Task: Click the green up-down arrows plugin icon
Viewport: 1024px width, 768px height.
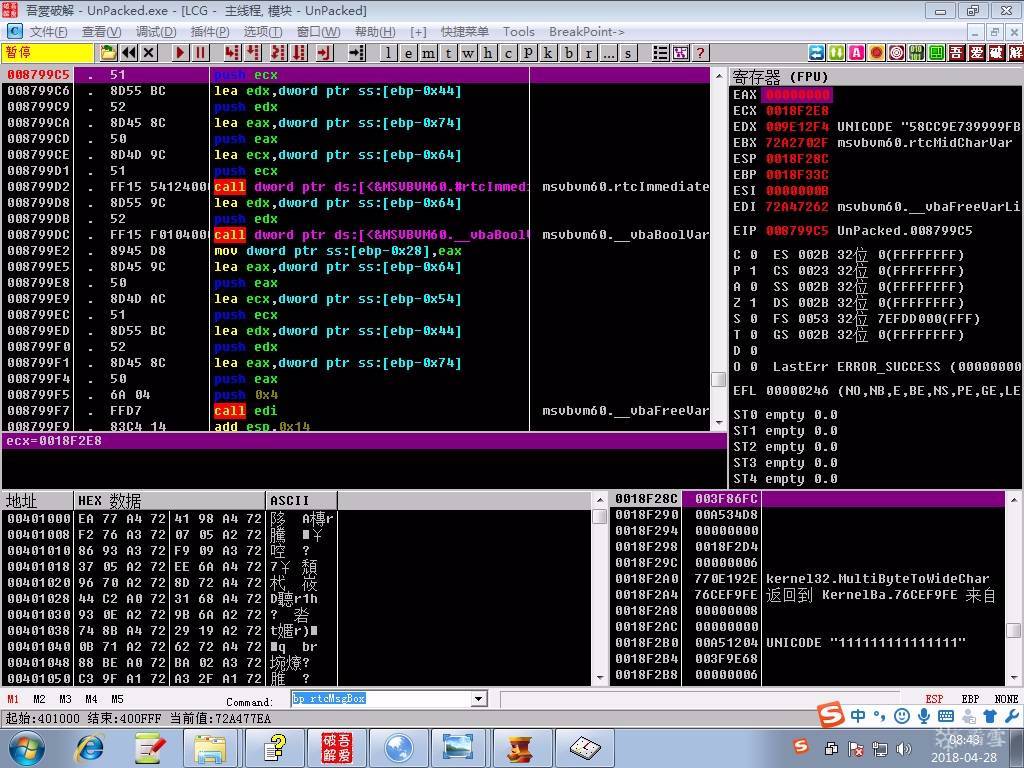Action: 837,53
